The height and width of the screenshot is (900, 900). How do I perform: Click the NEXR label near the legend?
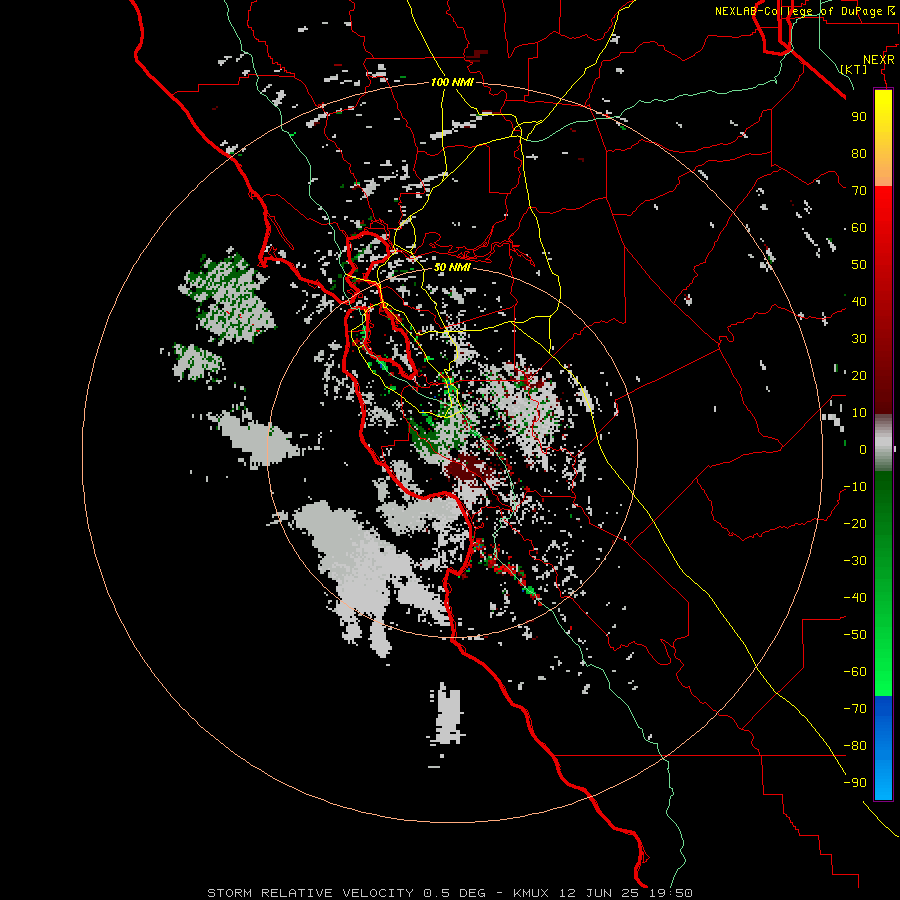[x=879, y=60]
